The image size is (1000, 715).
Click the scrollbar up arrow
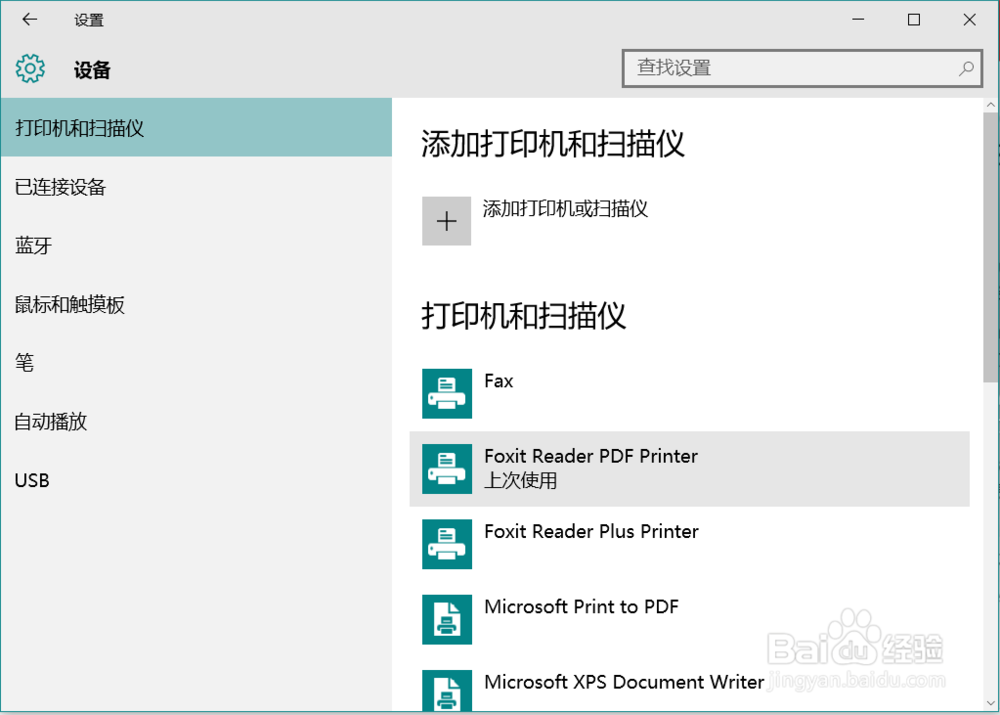990,105
